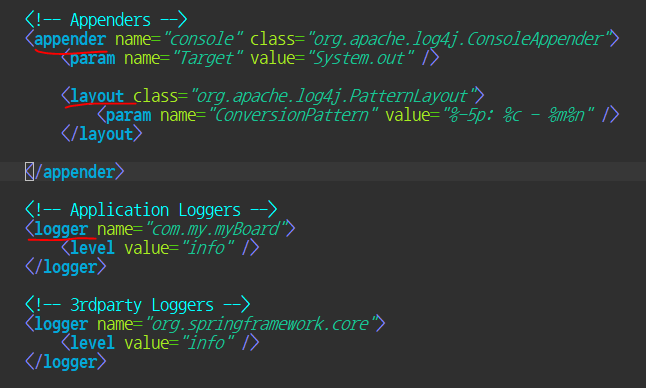Click the "System.out" value string

(361, 58)
